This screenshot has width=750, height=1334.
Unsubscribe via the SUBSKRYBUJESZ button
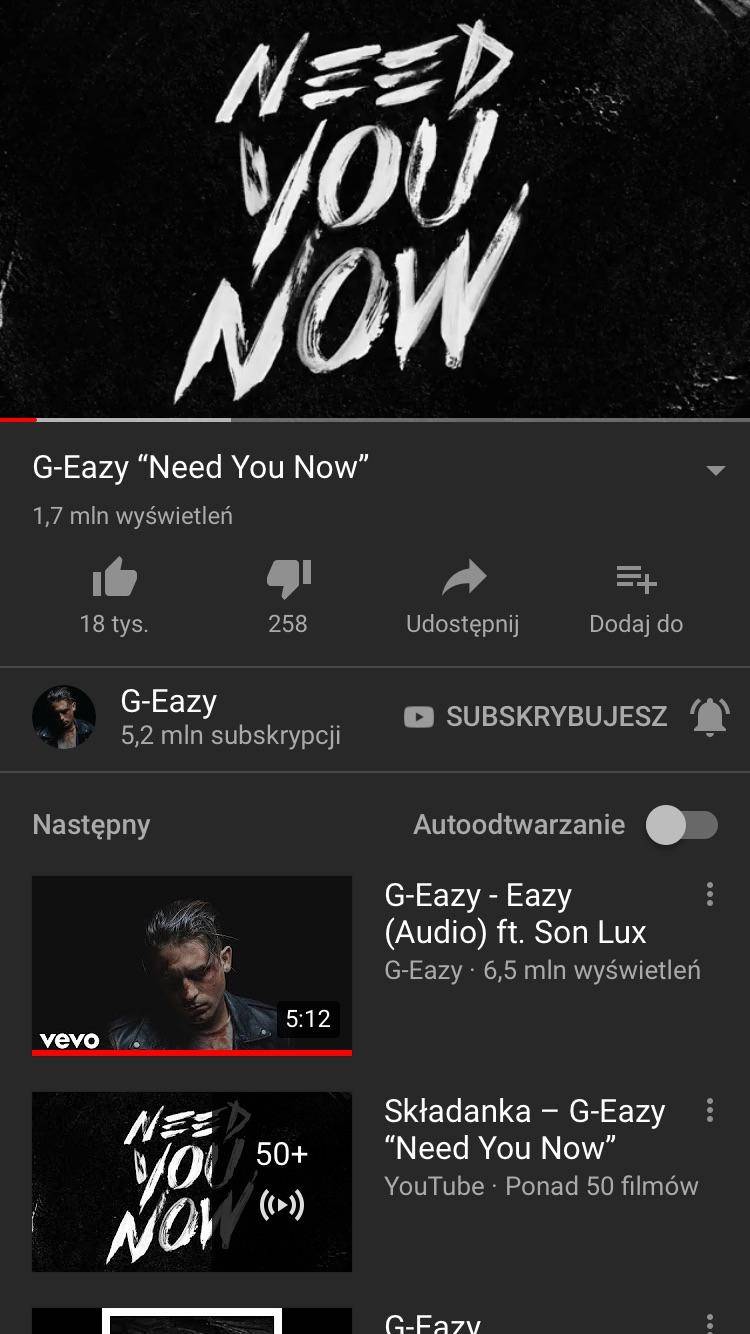[x=535, y=717]
